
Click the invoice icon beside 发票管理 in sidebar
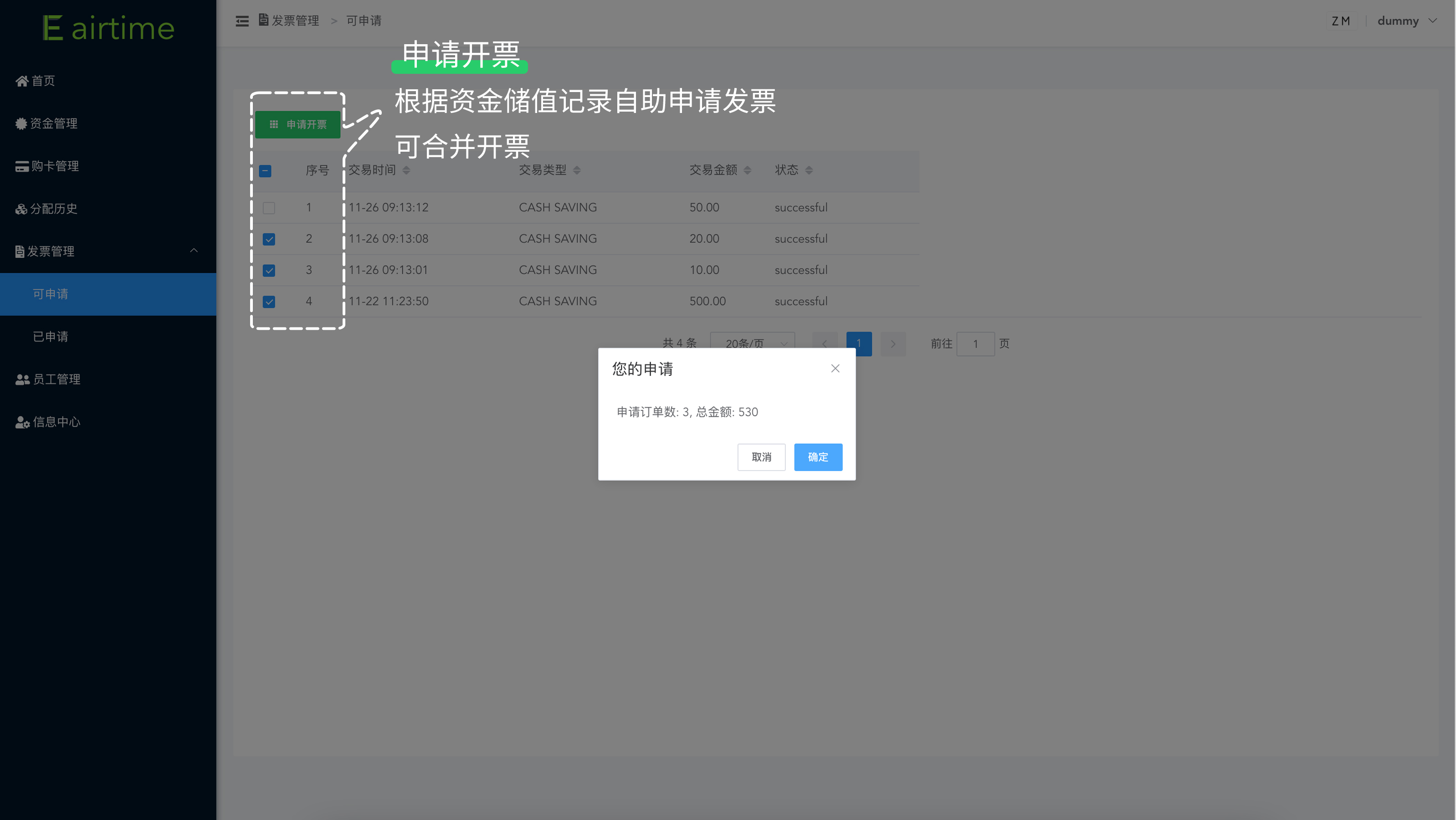coord(20,251)
